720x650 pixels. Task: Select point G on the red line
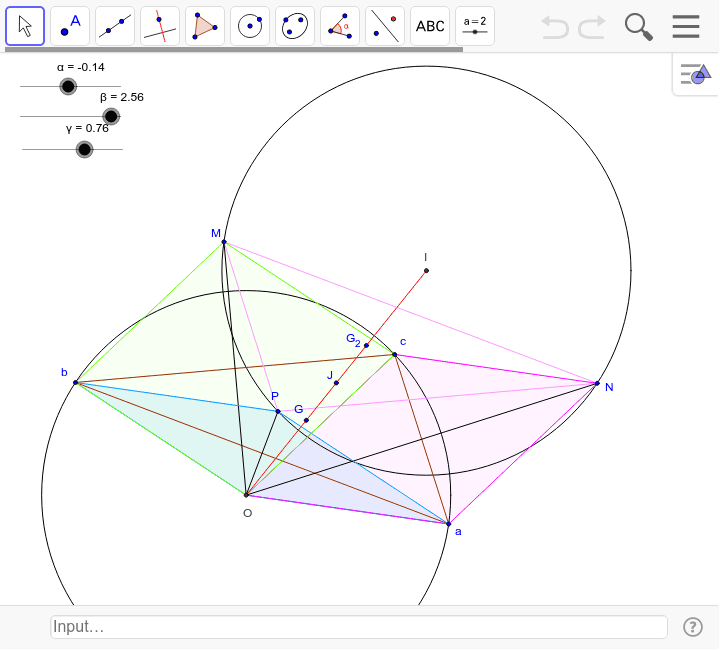(x=306, y=420)
